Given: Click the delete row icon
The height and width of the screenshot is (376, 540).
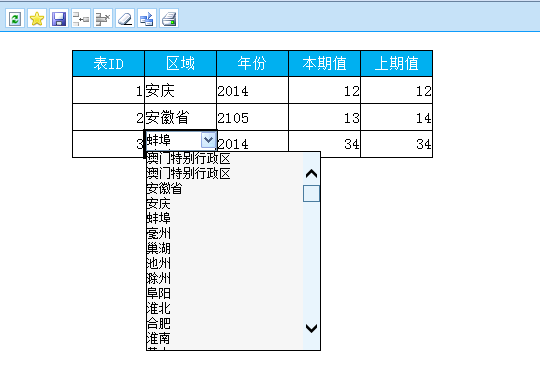Looking at the screenshot, I should (103, 19).
